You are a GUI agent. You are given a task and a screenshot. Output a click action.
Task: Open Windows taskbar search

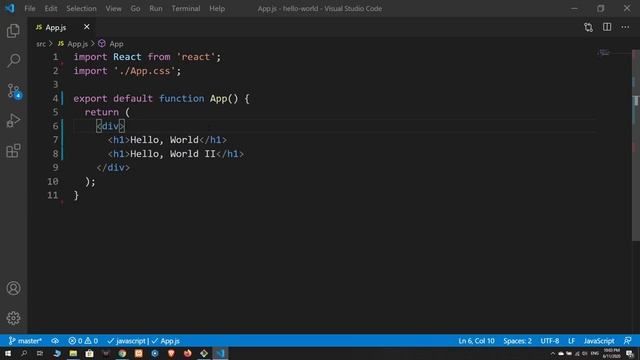24,353
